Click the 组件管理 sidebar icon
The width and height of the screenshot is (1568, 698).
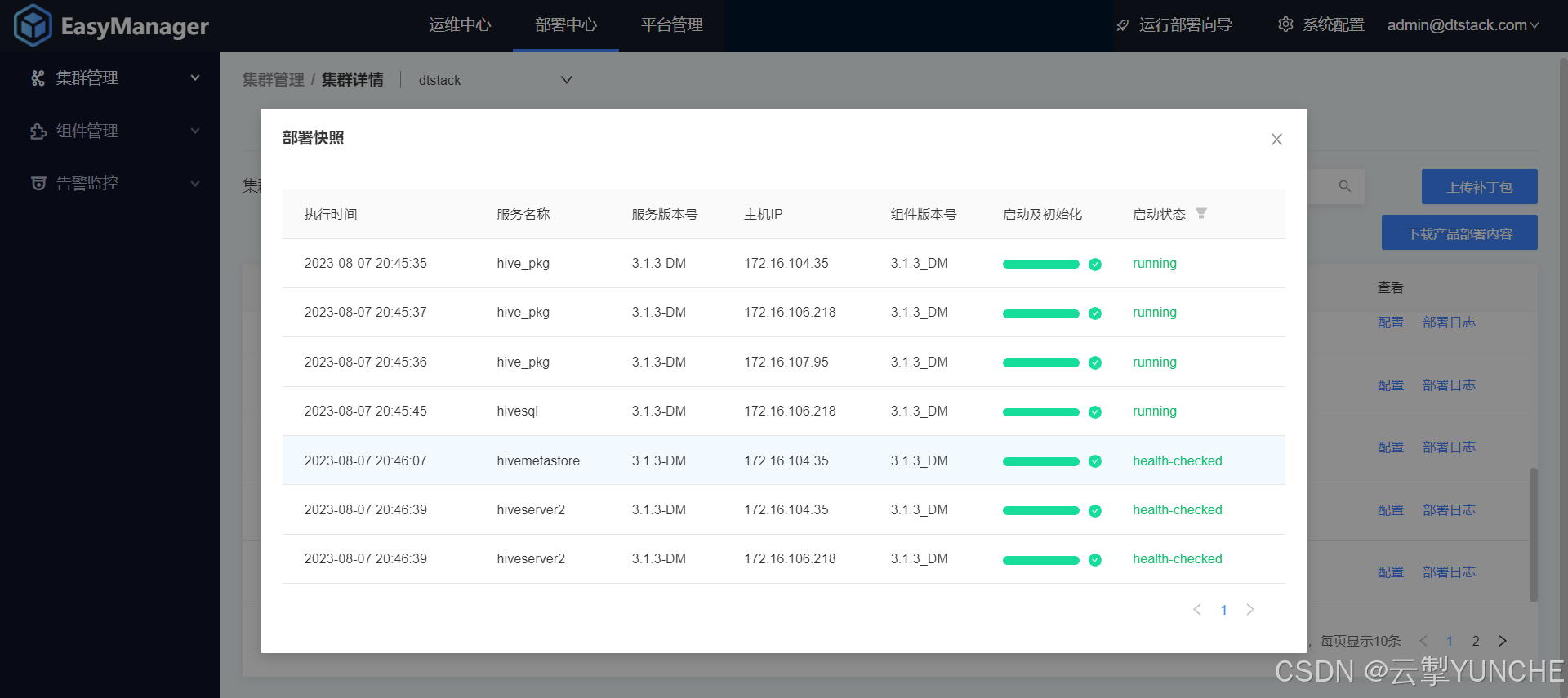pos(38,131)
